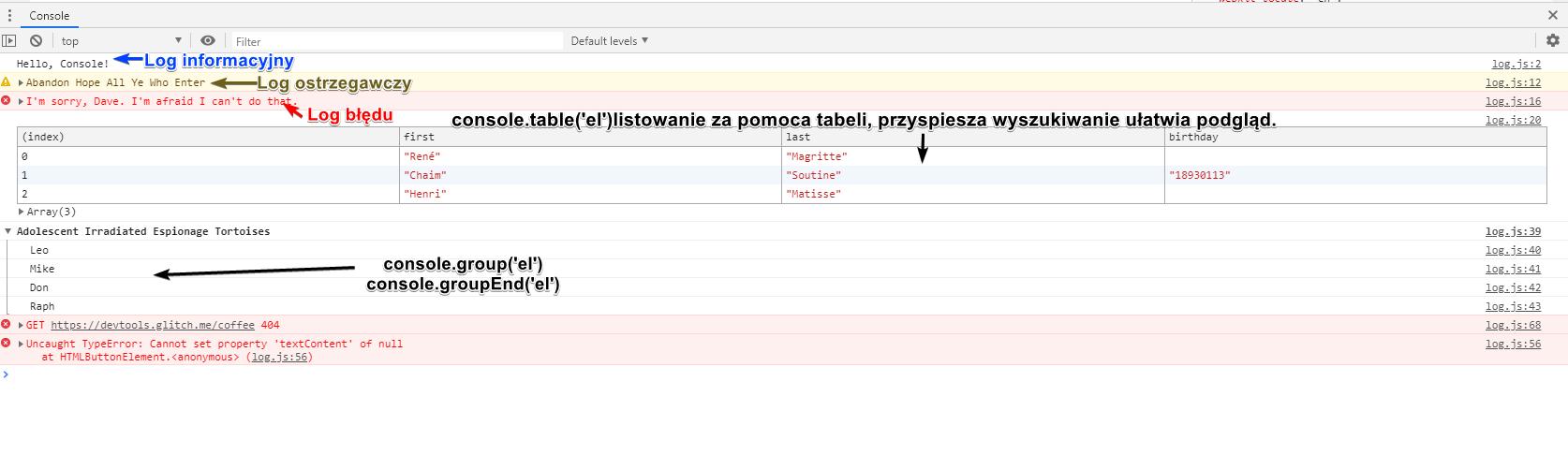Toggle the console sidebar panel icon
The height and width of the screenshot is (455, 1568).
click(9, 40)
